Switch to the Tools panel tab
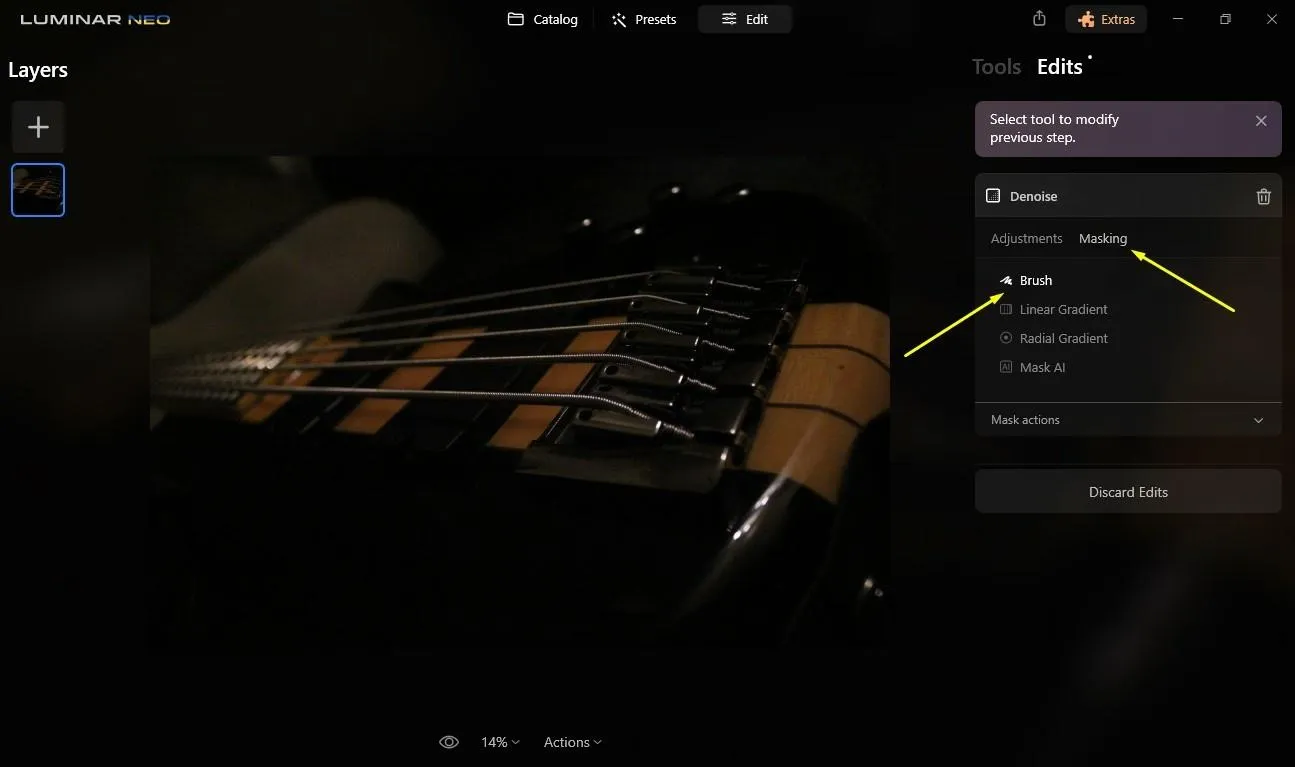 tap(996, 67)
